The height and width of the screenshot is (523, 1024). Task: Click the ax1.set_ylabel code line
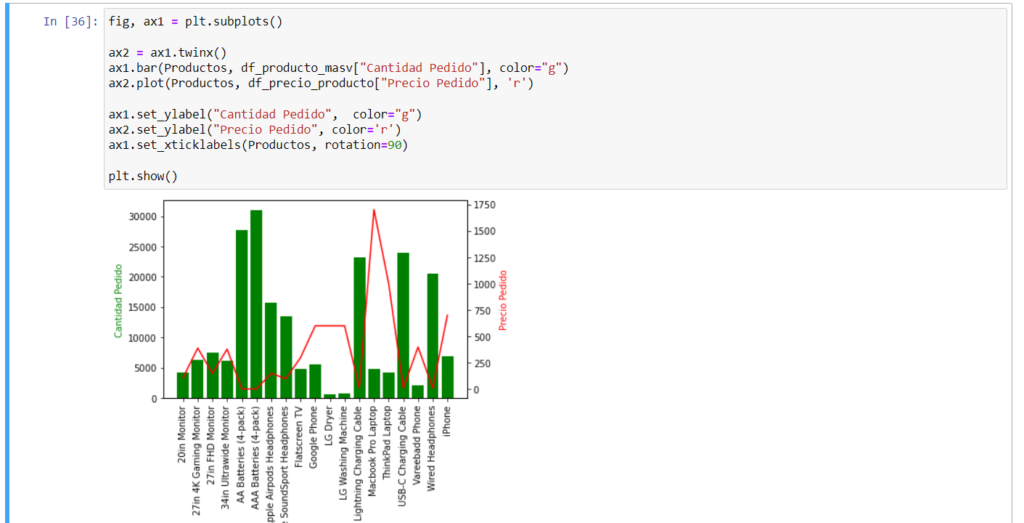[265, 114]
